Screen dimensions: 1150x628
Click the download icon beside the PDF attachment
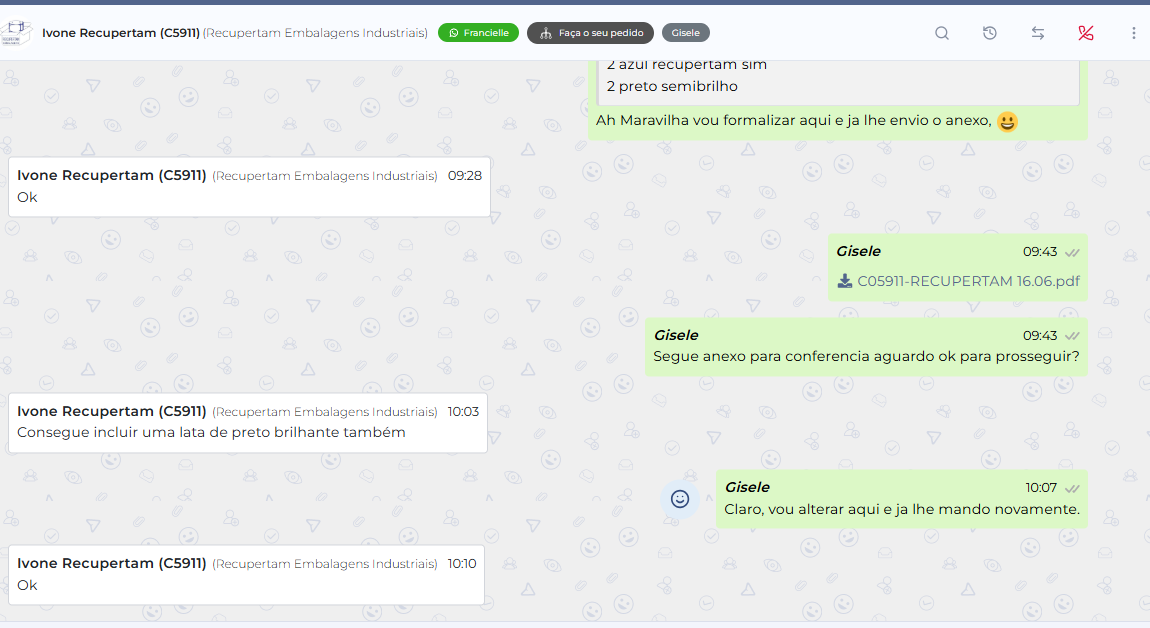point(845,281)
